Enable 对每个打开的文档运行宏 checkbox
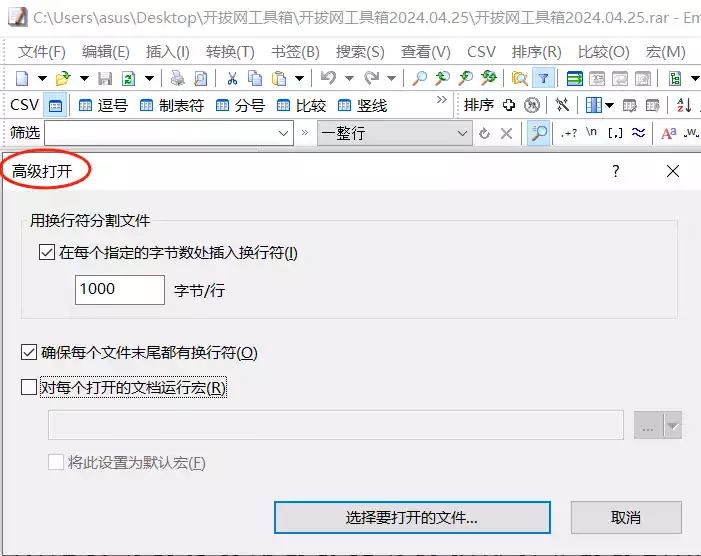 click(x=29, y=388)
